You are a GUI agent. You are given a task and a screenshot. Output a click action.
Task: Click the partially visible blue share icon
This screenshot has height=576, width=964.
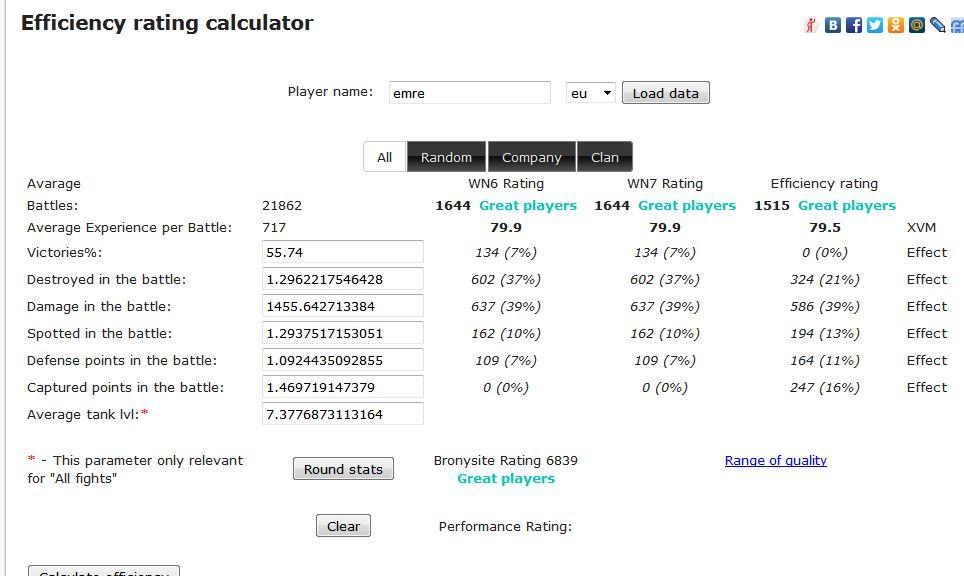click(x=957, y=25)
